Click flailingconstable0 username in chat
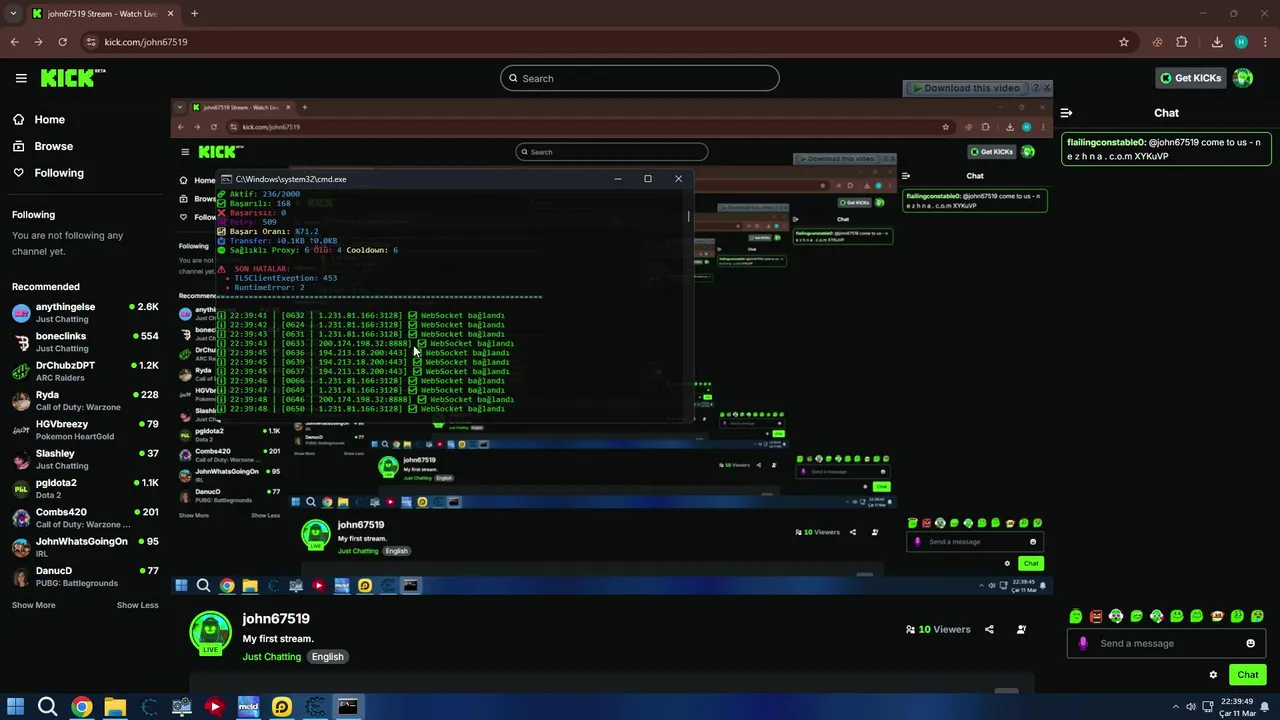The height and width of the screenshot is (720, 1280). coord(1106,143)
